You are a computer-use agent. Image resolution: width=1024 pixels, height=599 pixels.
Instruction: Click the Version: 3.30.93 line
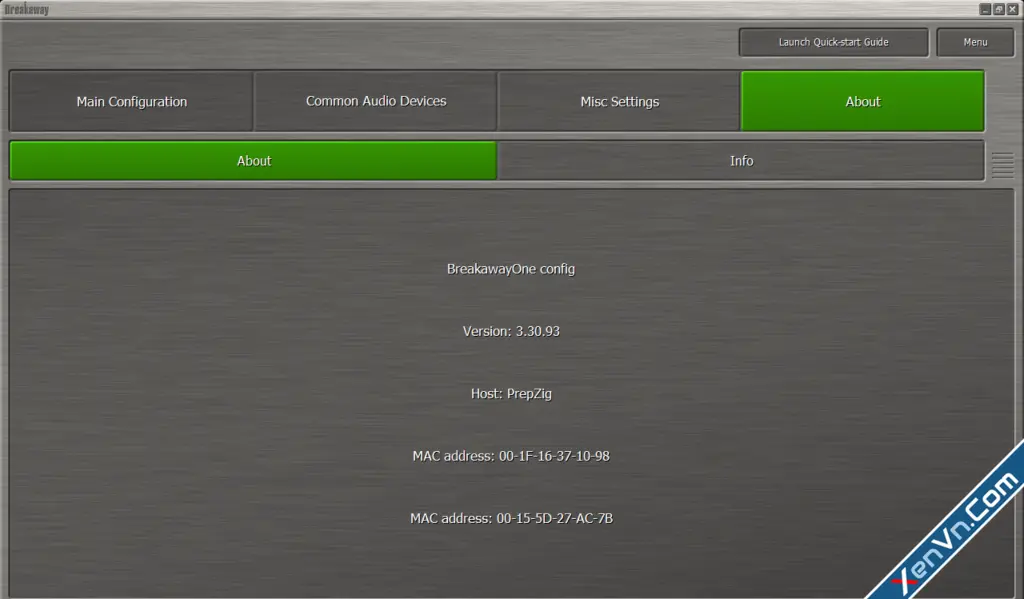coord(511,331)
